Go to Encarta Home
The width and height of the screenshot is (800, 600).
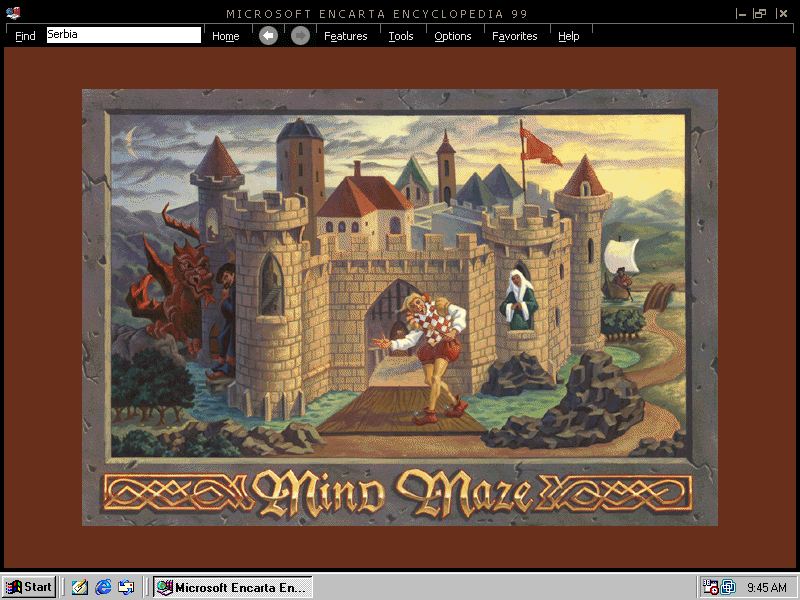pos(226,36)
